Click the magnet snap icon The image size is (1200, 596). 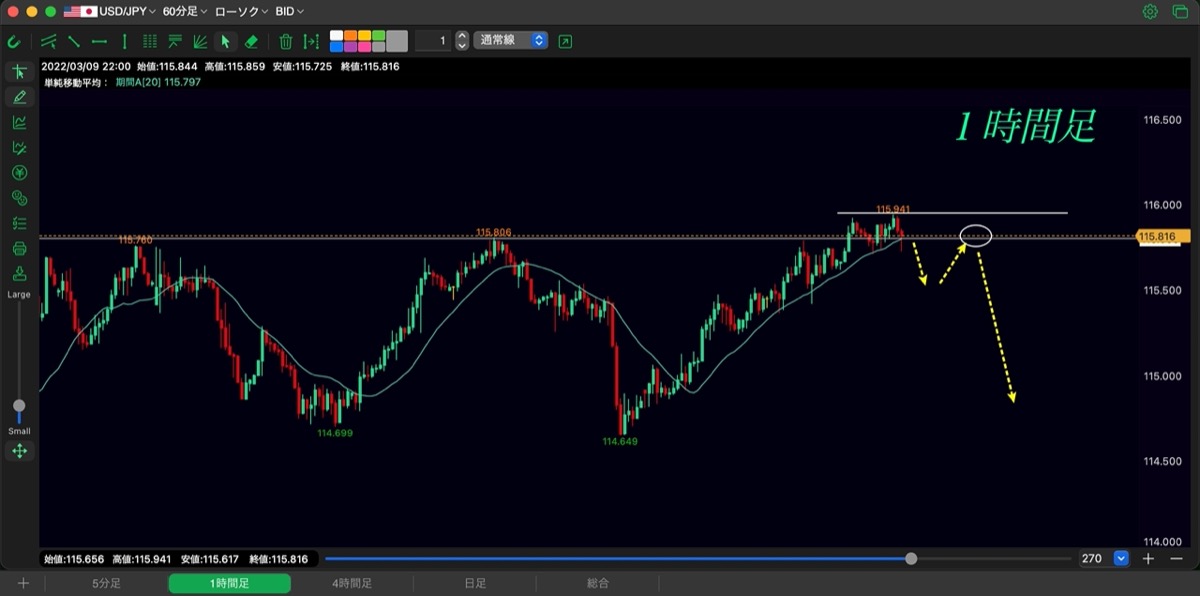pos(13,41)
